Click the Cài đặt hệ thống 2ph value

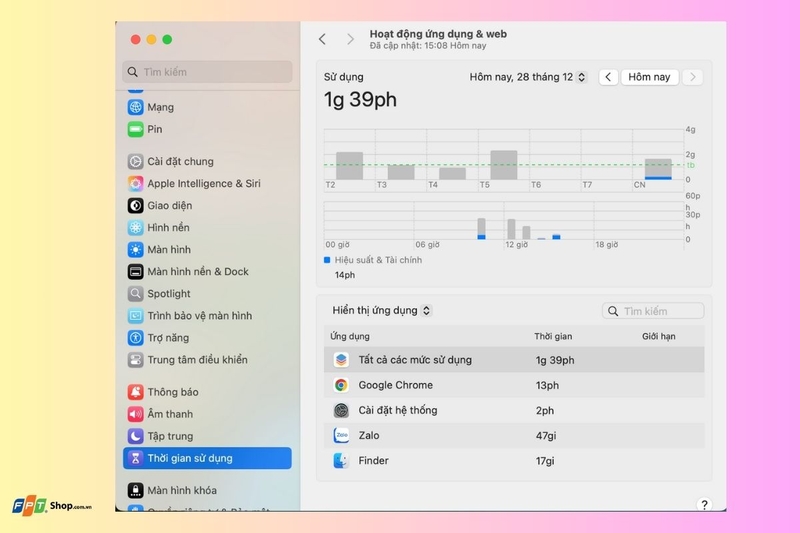pyautogui.click(x=544, y=410)
